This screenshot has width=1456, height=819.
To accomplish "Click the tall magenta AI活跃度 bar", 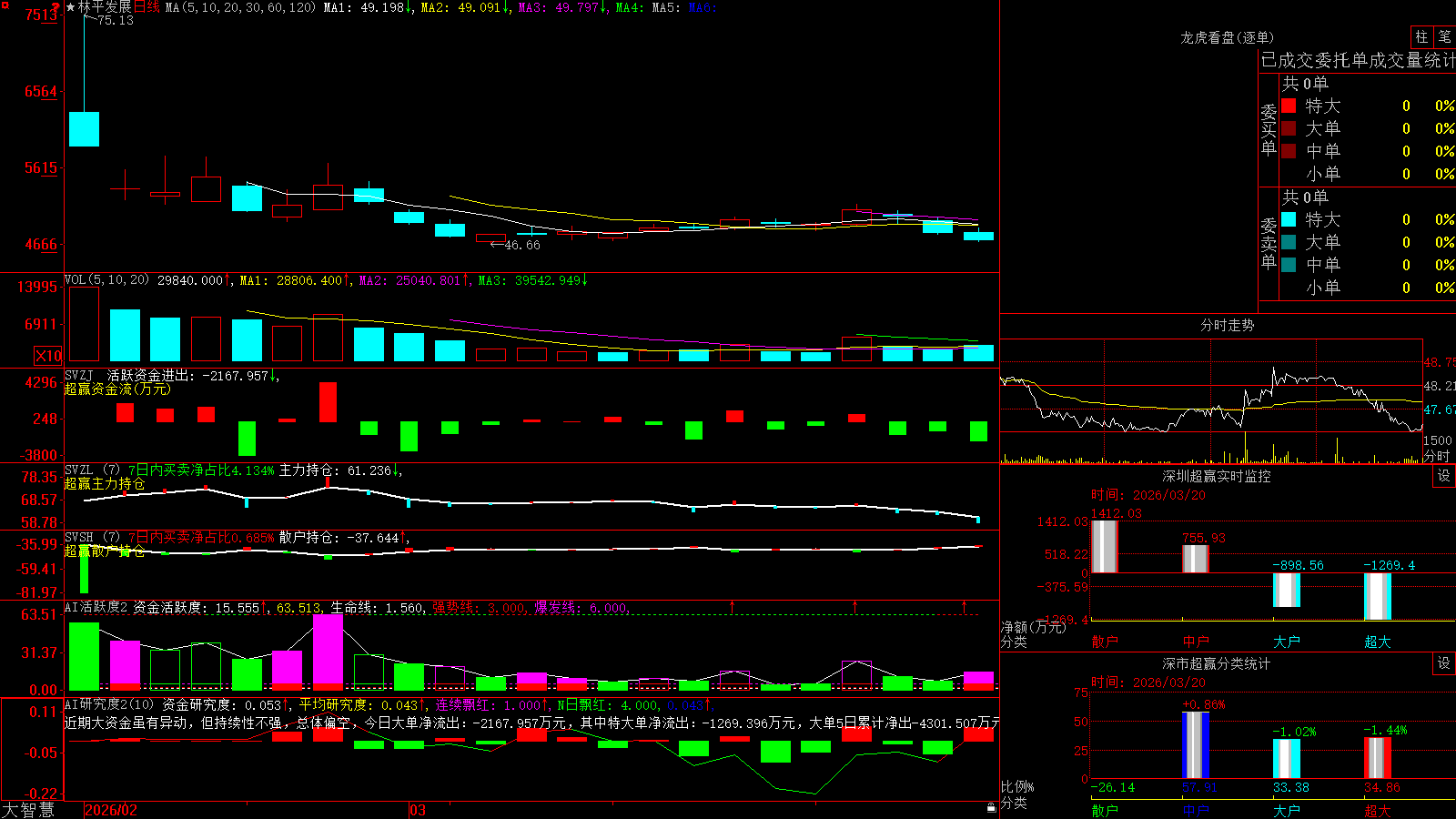I will point(328,652).
